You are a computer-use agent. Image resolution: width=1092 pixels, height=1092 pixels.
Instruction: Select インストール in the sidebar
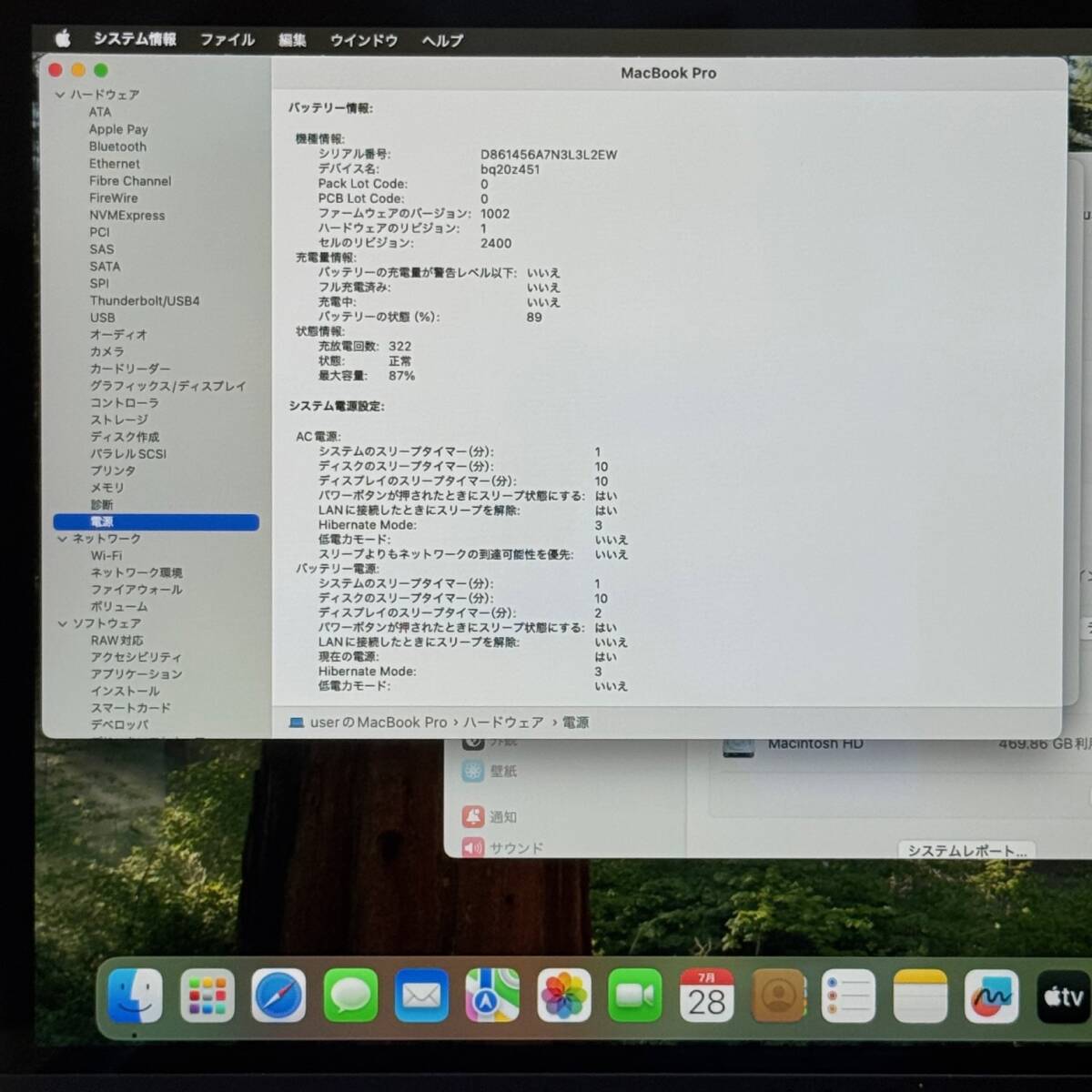point(125,691)
